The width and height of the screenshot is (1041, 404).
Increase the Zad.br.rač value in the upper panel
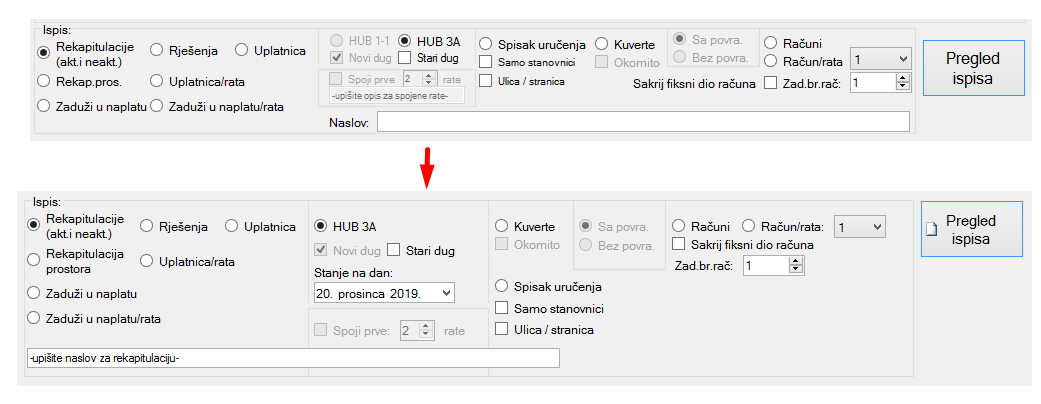click(x=901, y=78)
